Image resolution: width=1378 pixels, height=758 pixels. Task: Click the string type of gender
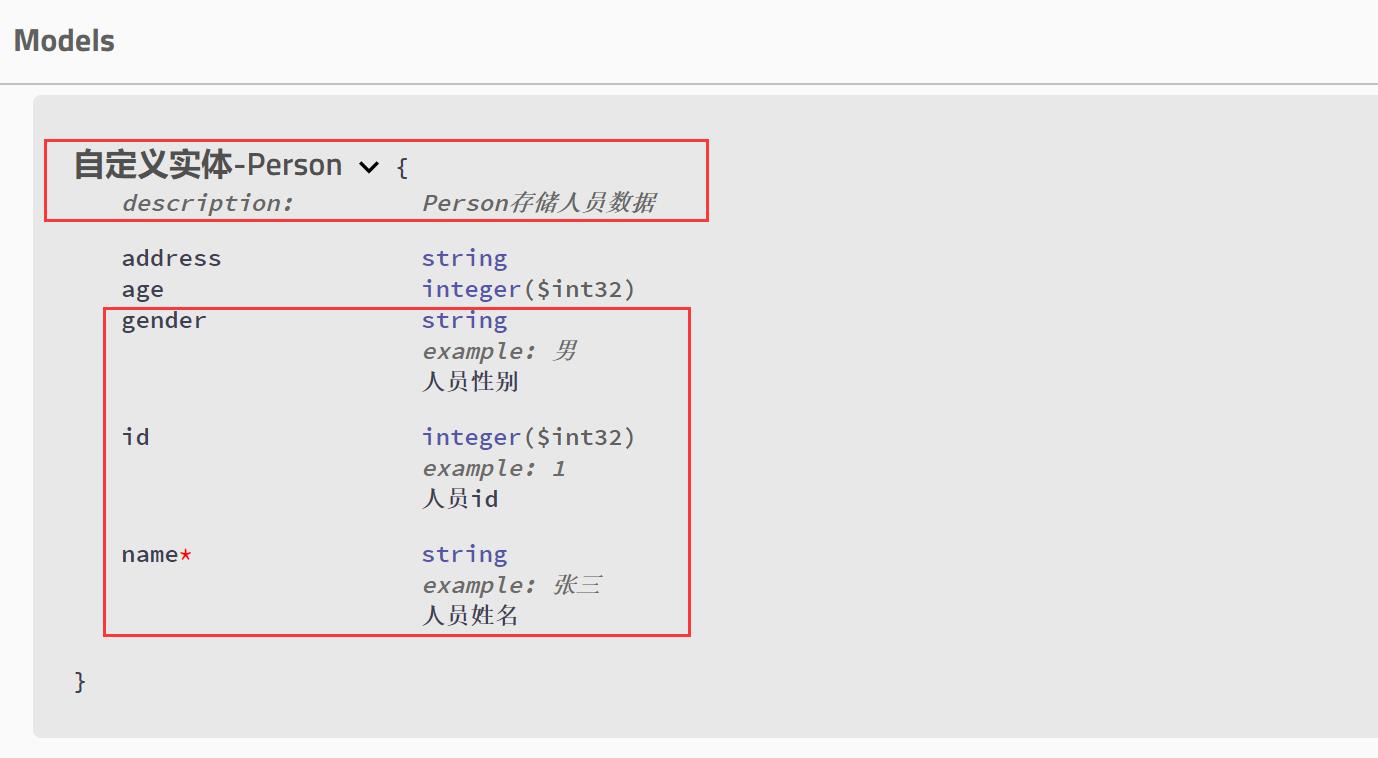464,321
